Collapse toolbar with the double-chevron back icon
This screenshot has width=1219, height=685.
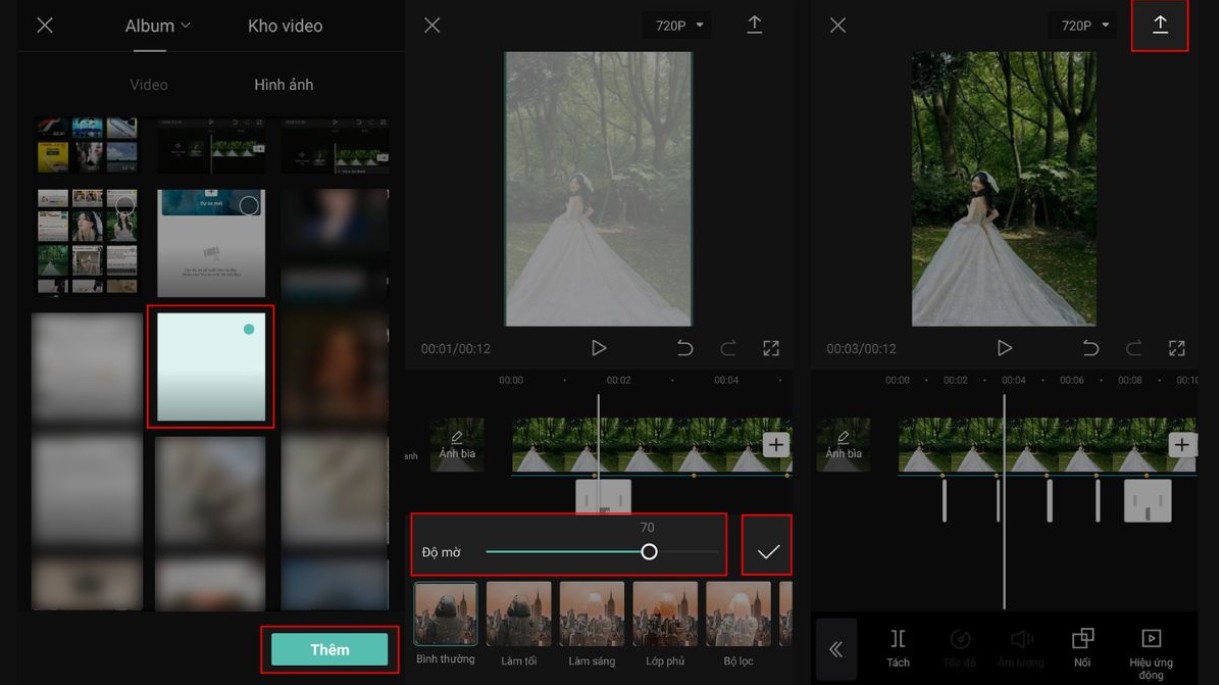click(836, 650)
